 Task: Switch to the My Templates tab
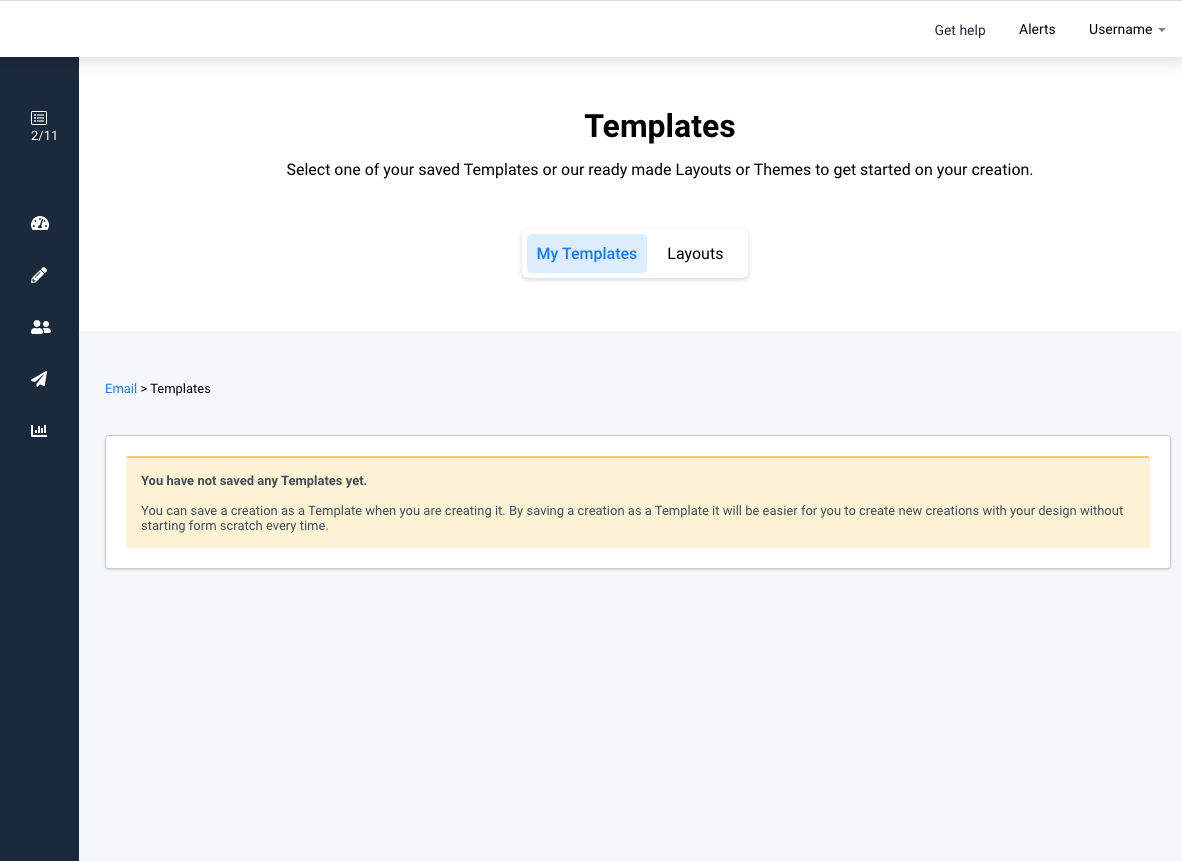(586, 253)
